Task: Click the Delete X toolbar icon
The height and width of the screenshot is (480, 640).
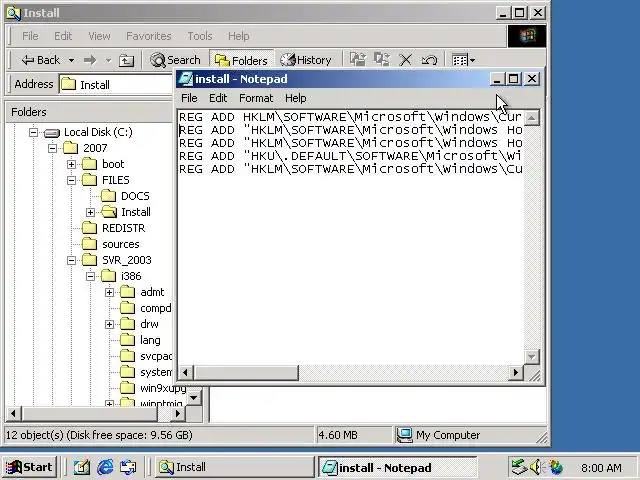Action: point(405,60)
